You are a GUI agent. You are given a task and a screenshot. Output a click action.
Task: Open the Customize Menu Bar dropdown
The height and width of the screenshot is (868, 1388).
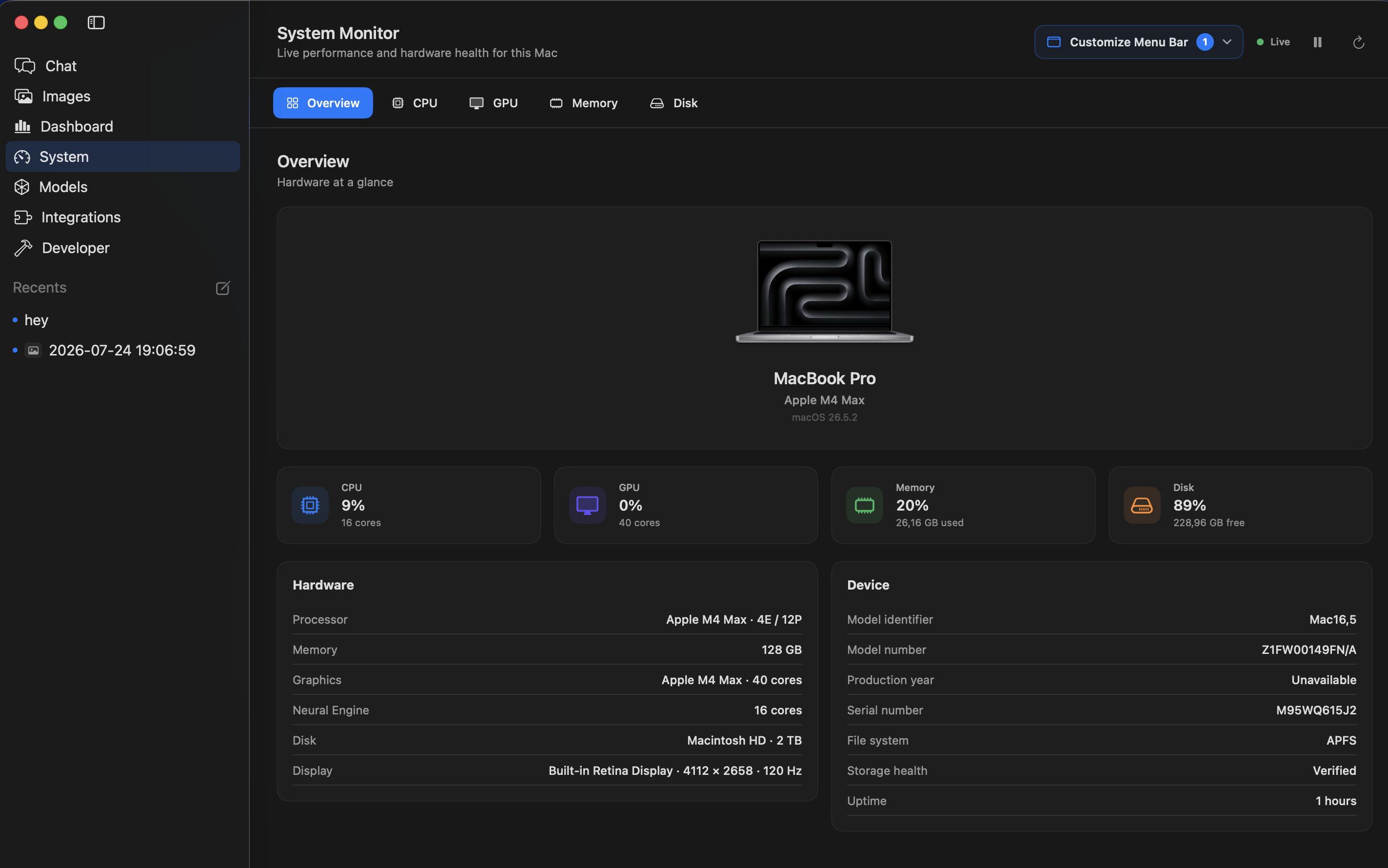tap(1138, 42)
